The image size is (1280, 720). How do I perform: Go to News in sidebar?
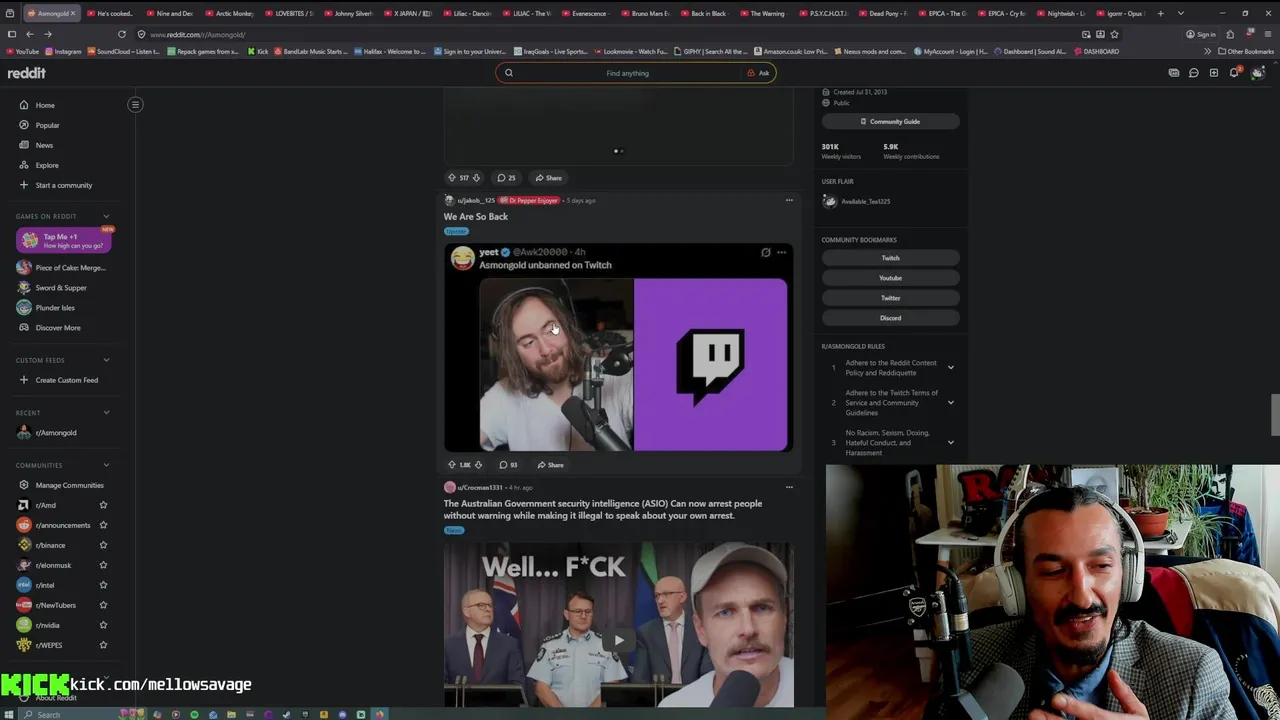(x=44, y=145)
